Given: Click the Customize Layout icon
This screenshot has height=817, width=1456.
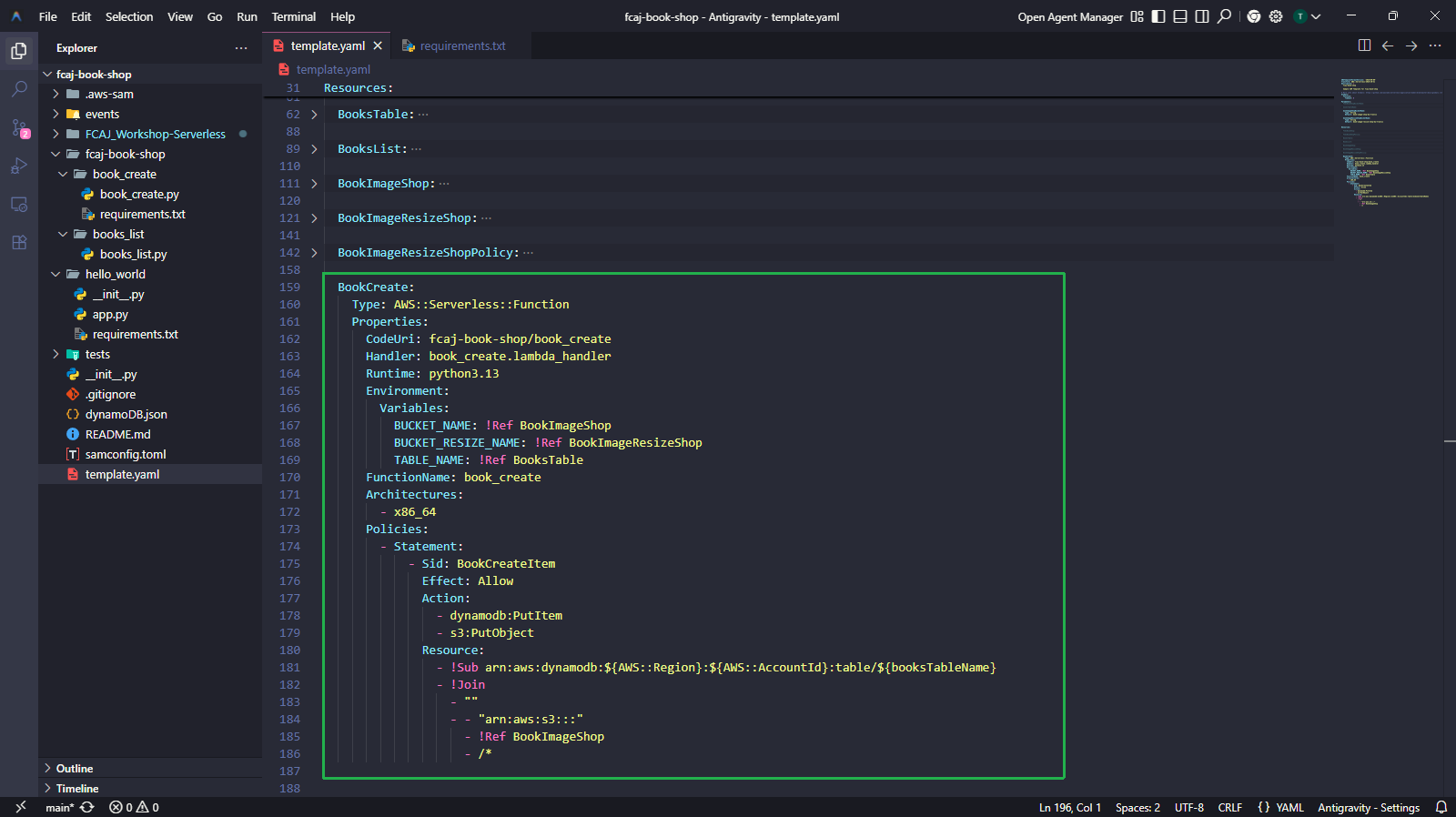Looking at the screenshot, I should pos(1137,16).
